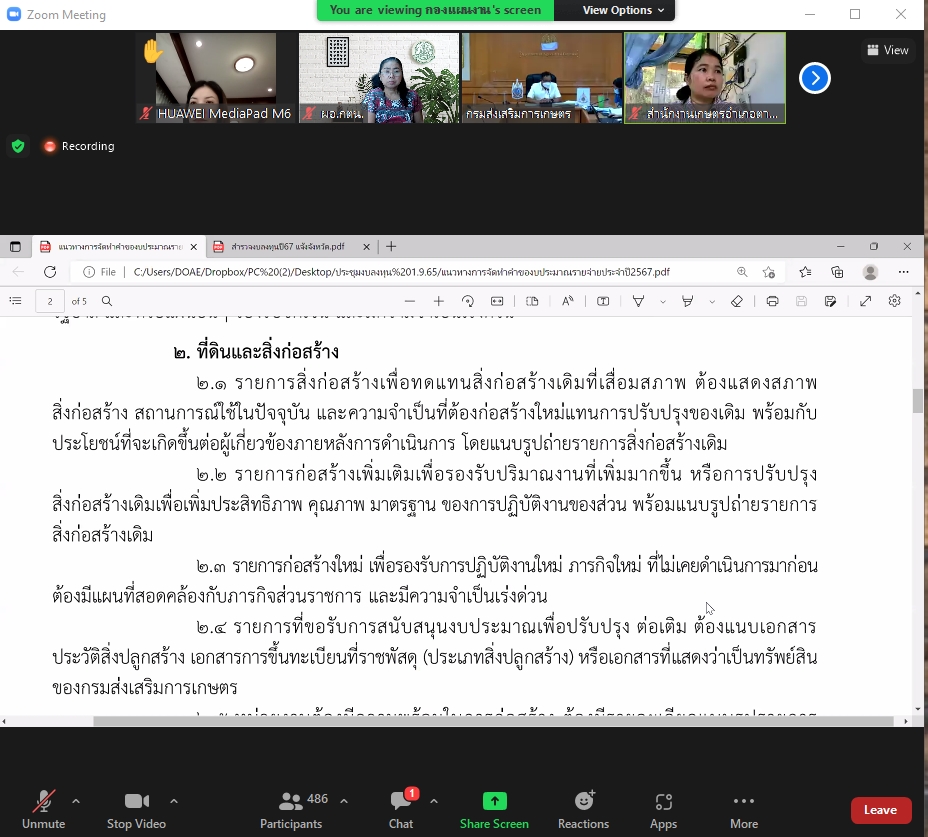Click the PDF search magnifier icon

point(107,301)
